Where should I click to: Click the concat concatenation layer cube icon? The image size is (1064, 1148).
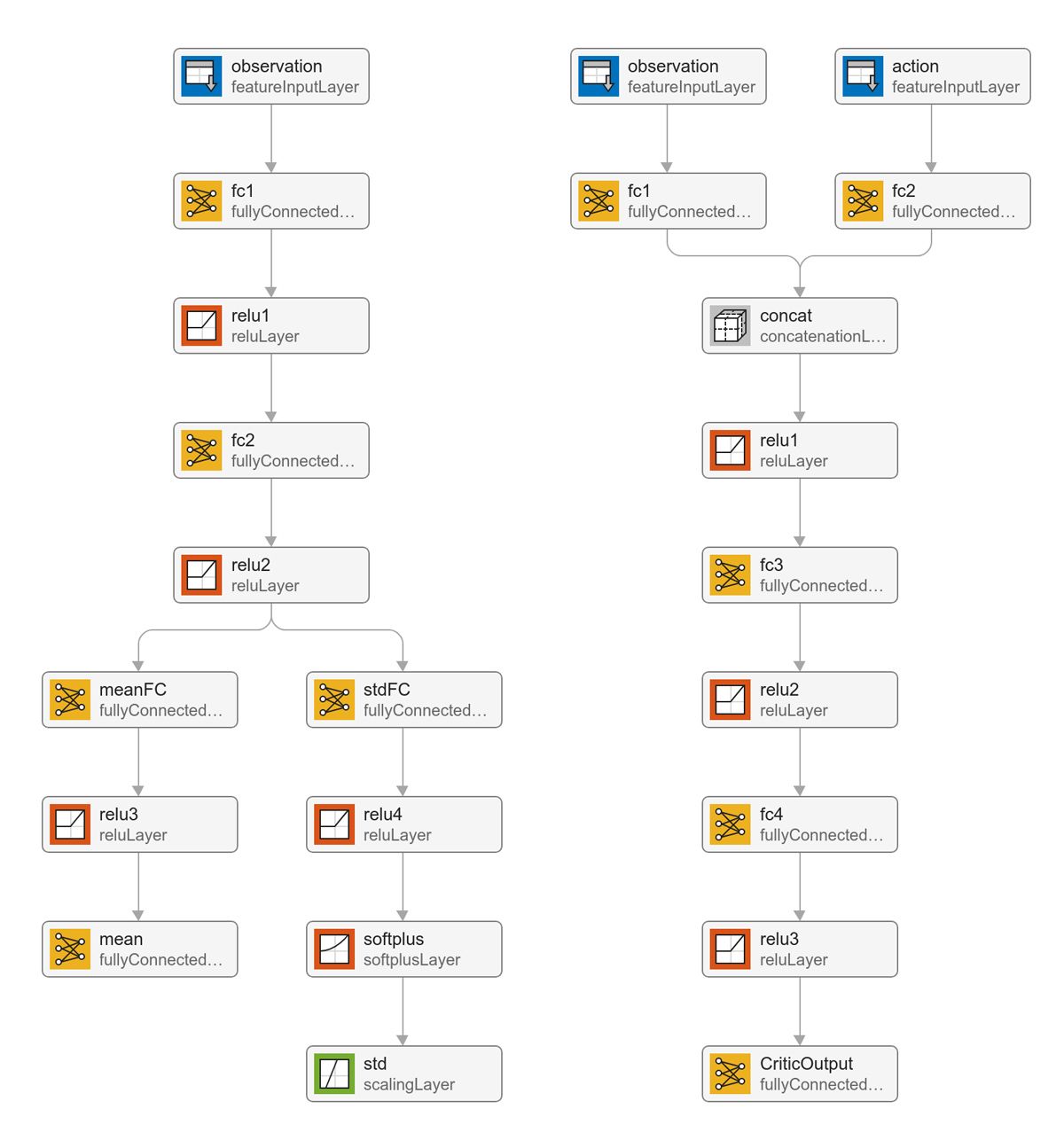(730, 325)
